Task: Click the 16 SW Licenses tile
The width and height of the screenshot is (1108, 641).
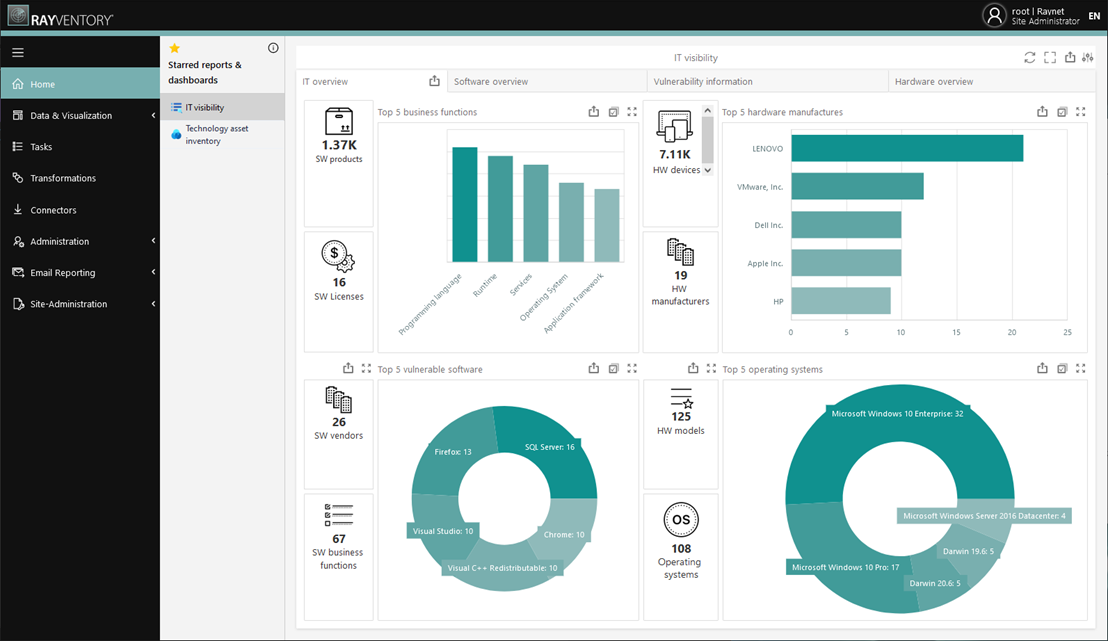Action: pos(338,292)
